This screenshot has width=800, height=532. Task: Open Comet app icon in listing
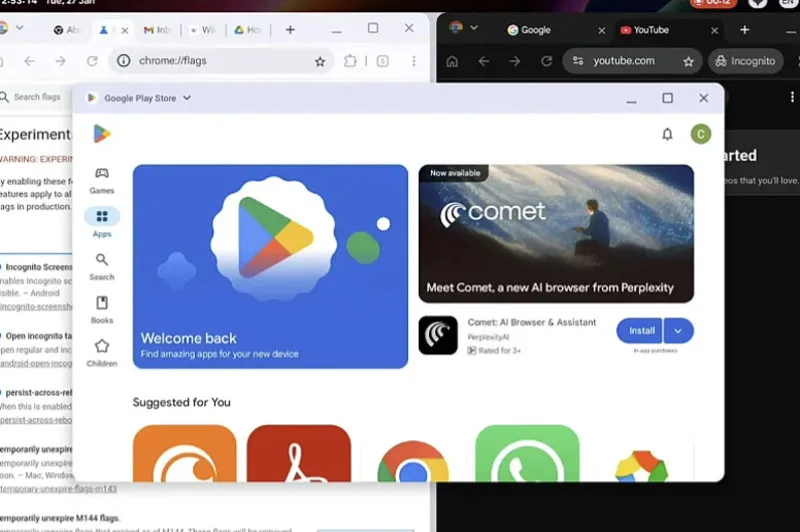(x=438, y=335)
